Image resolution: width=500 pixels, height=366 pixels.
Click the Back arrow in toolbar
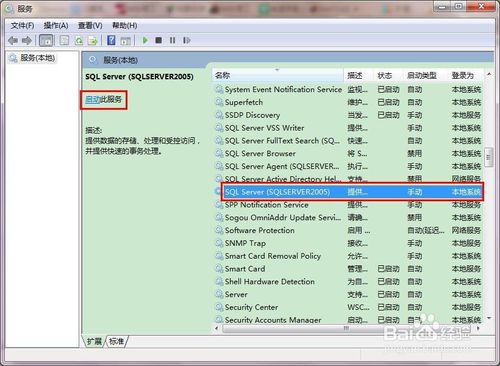(13, 41)
